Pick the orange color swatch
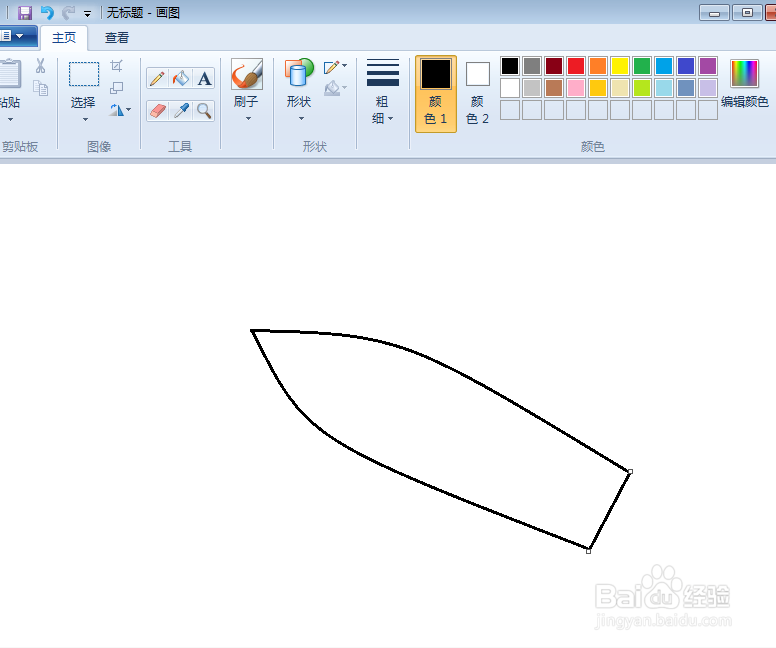Image resolution: width=776 pixels, height=648 pixels. (598, 66)
